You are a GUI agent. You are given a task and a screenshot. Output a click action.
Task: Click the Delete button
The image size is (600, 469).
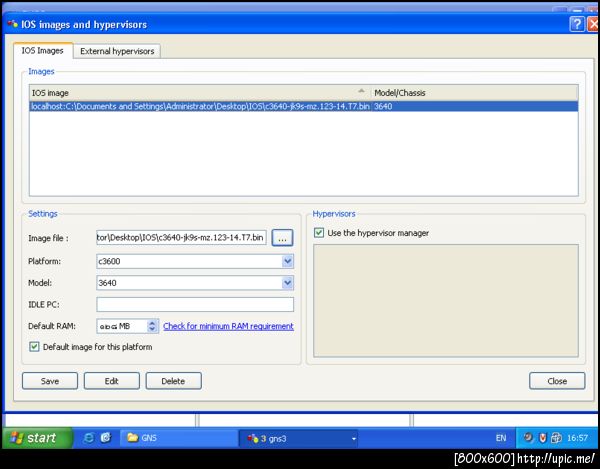tap(173, 381)
